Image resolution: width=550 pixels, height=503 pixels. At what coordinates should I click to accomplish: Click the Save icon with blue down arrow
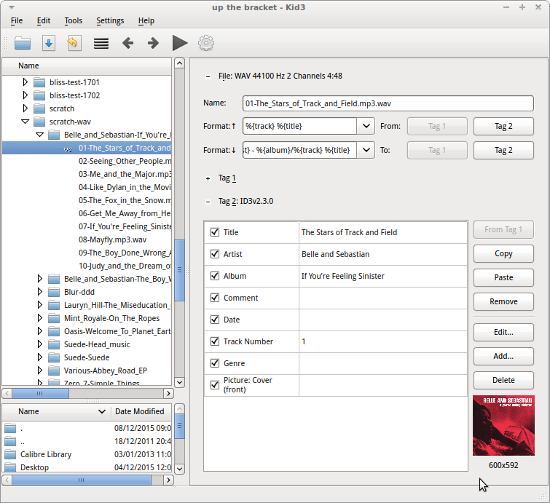coord(49,43)
